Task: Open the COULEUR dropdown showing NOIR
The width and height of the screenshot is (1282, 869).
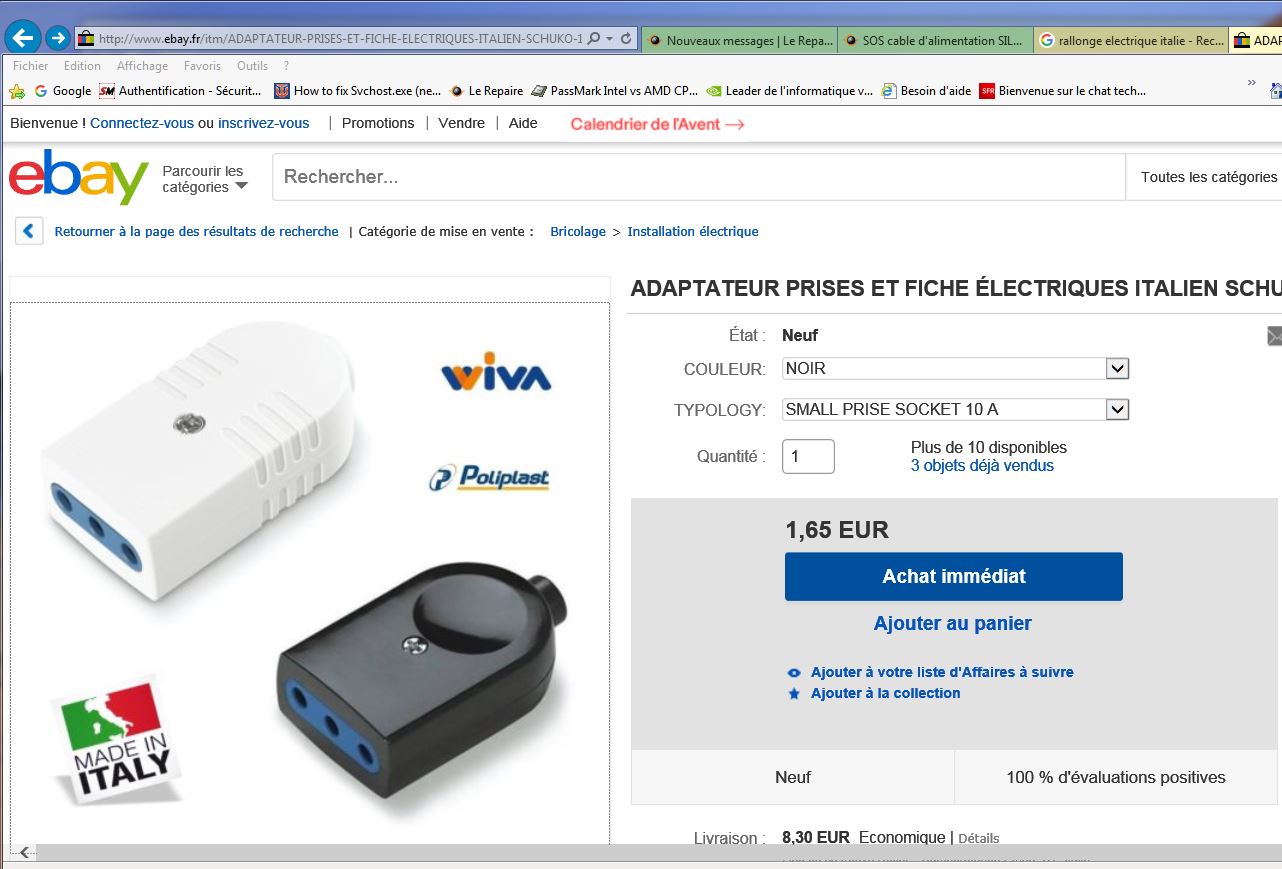Action: pyautogui.click(x=956, y=368)
